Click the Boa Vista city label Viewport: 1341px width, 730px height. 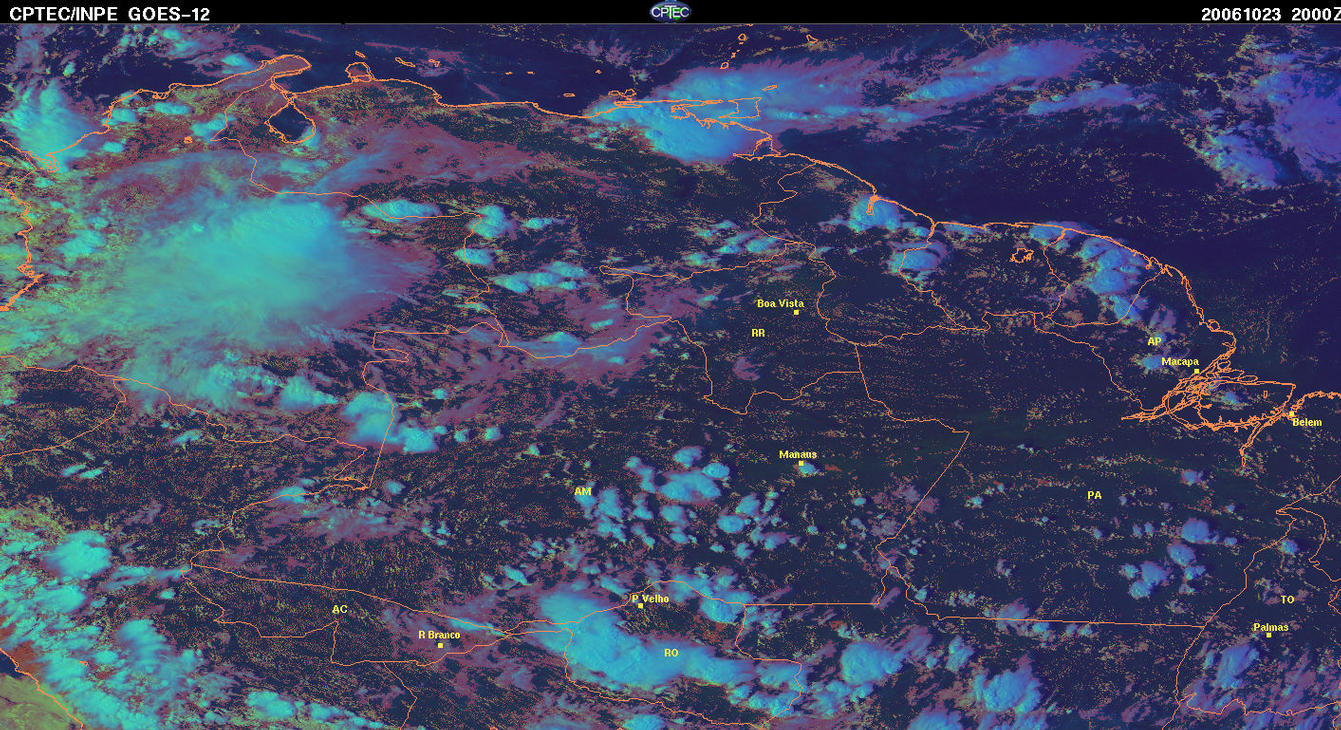pos(780,303)
